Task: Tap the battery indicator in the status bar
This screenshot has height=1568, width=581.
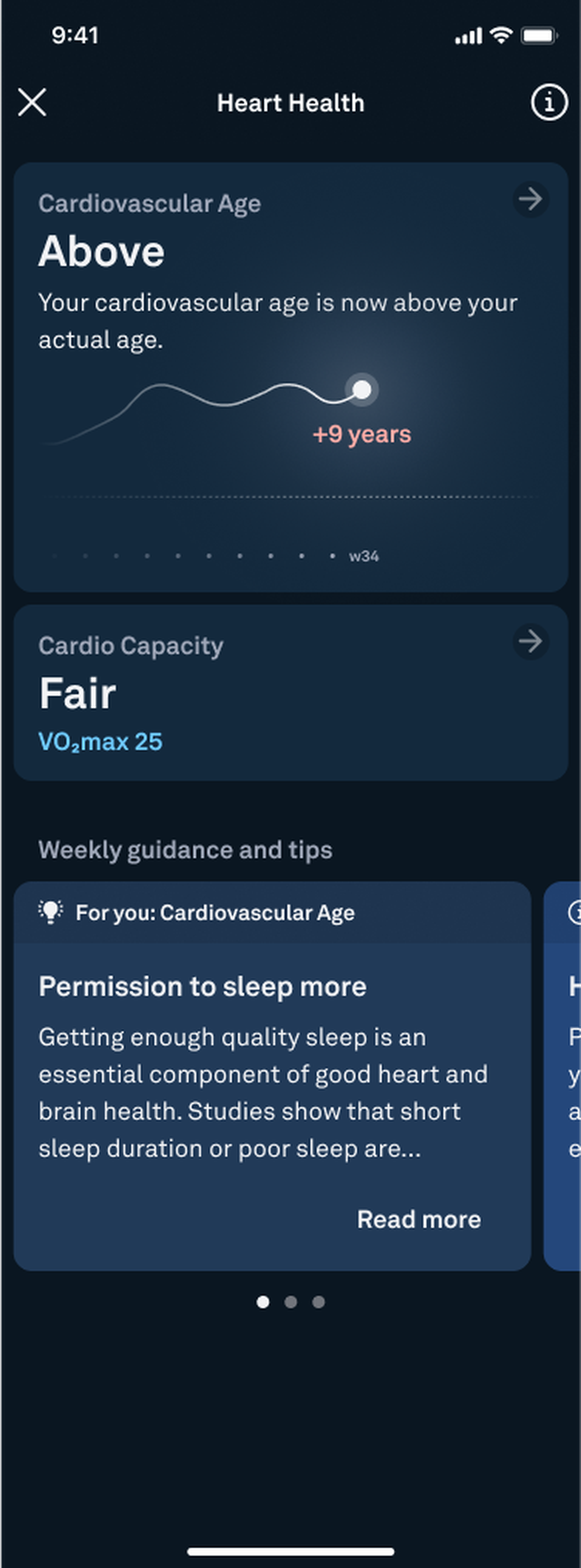Action: [x=538, y=35]
